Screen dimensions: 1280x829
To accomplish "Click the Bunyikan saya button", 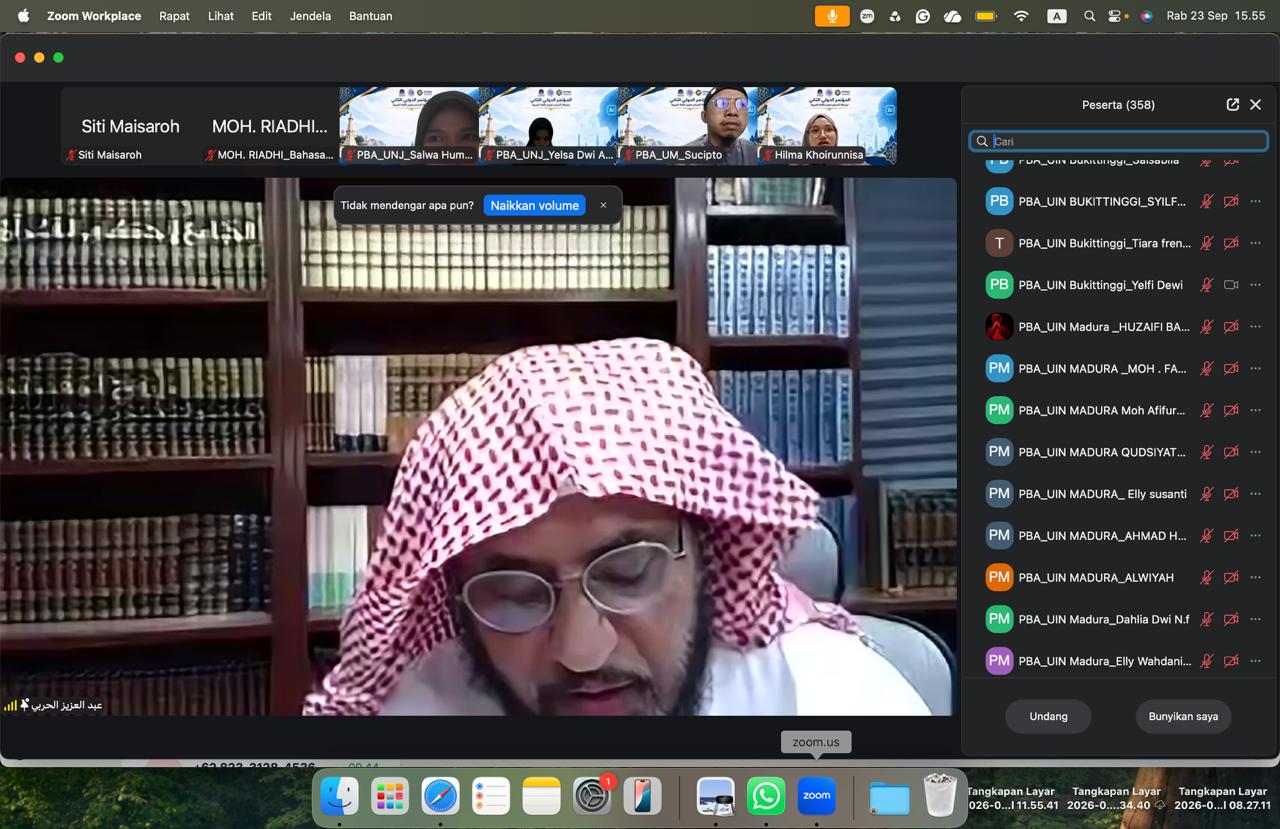I will (1183, 716).
